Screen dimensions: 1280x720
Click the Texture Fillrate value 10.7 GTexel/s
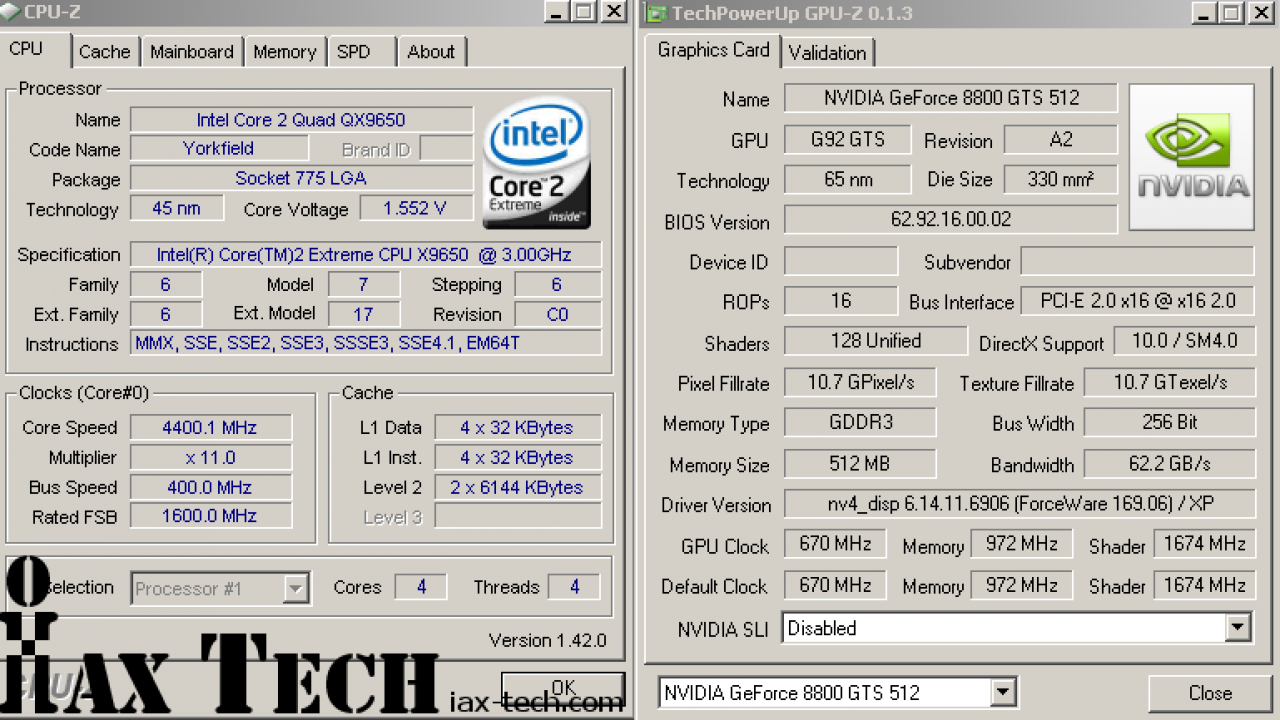click(1169, 383)
